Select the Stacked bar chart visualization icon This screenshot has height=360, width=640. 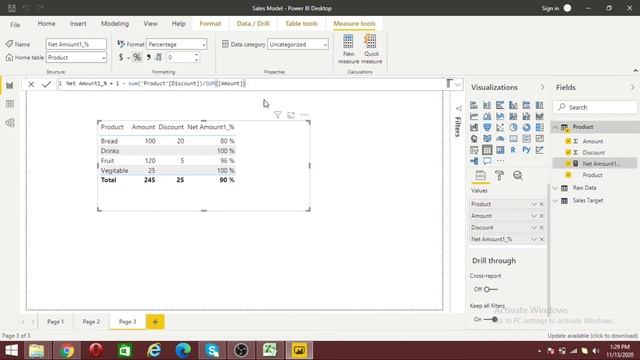(474, 105)
